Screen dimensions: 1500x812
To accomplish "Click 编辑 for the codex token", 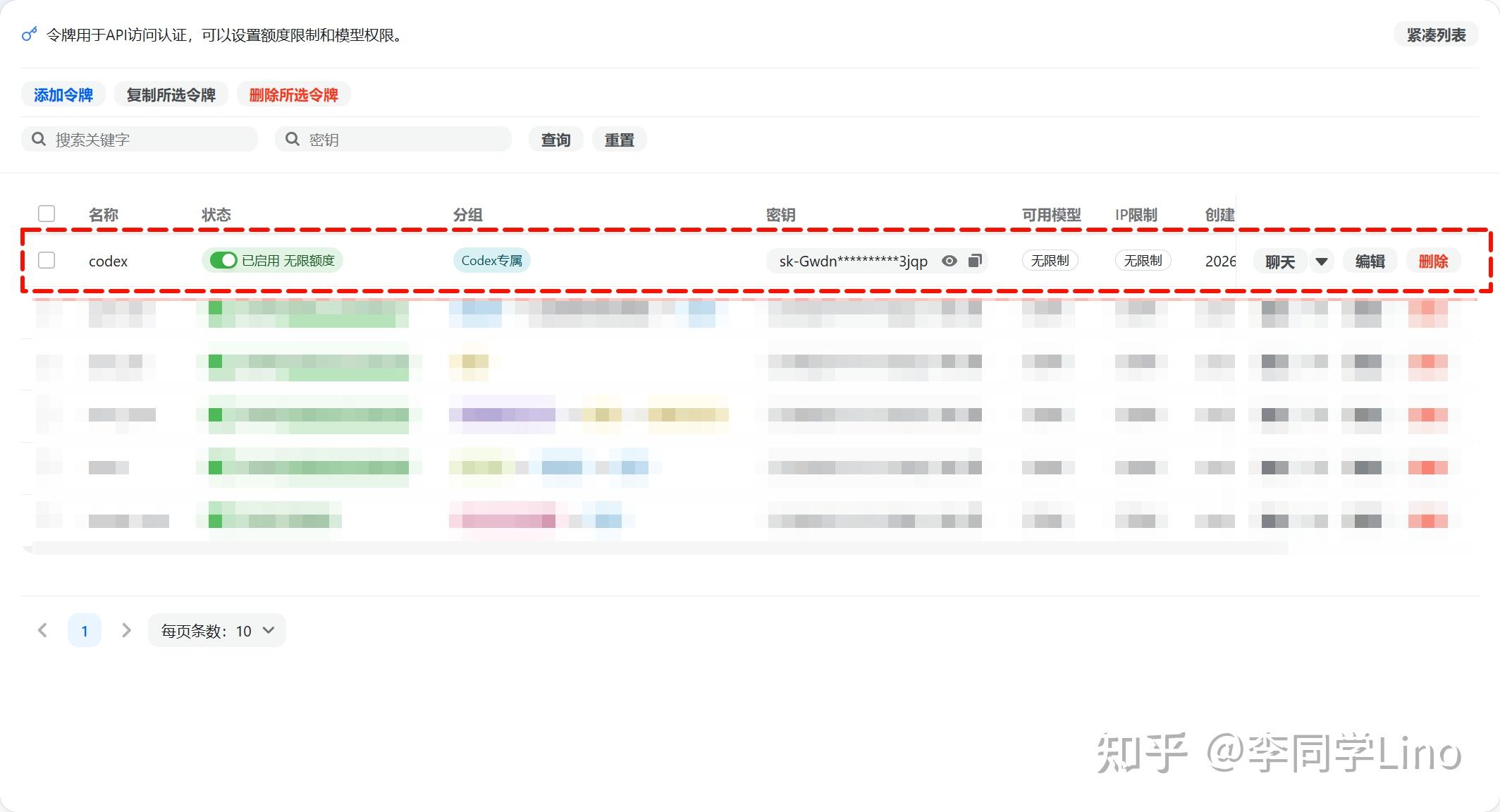I will click(1370, 262).
